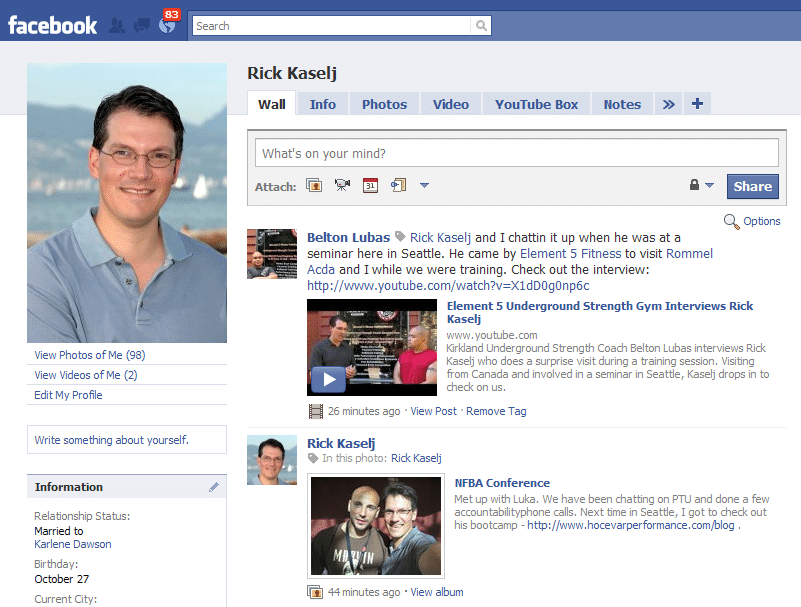Focus the Search input field

(x=331, y=26)
